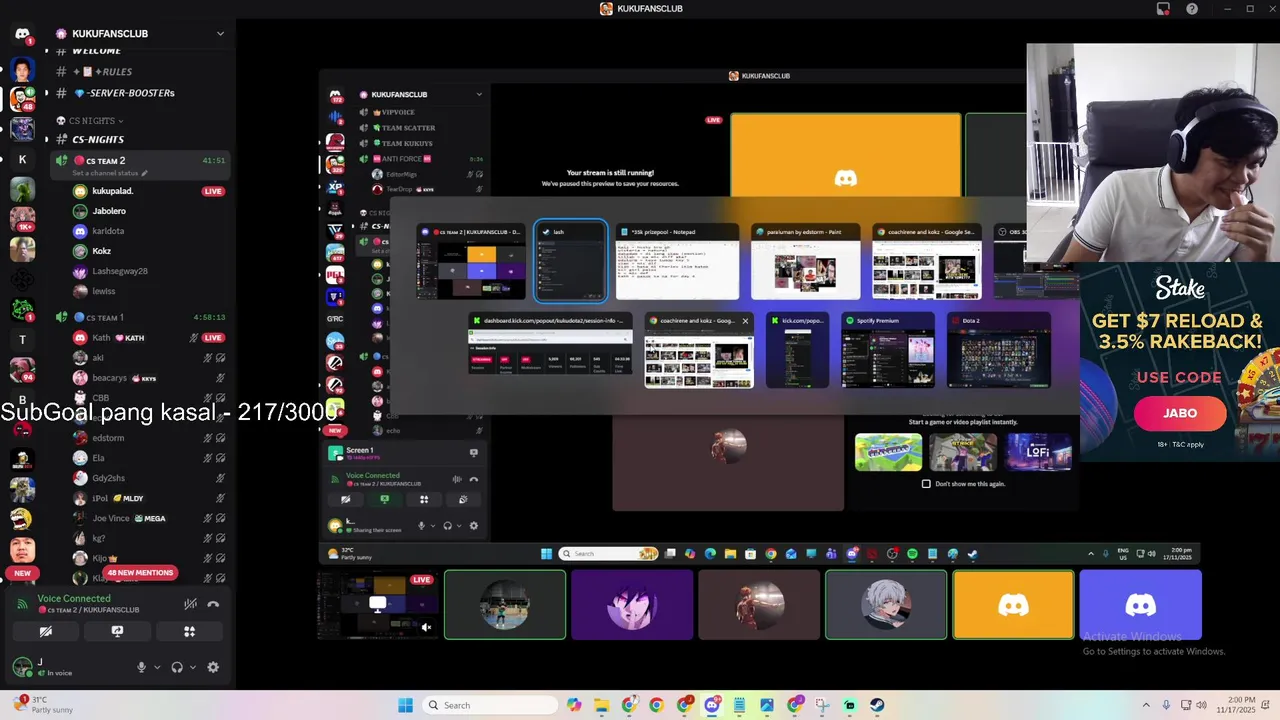This screenshot has width=1280, height=720.
Task: Check 'Don't show me this again' in stream
Action: [x=926, y=484]
